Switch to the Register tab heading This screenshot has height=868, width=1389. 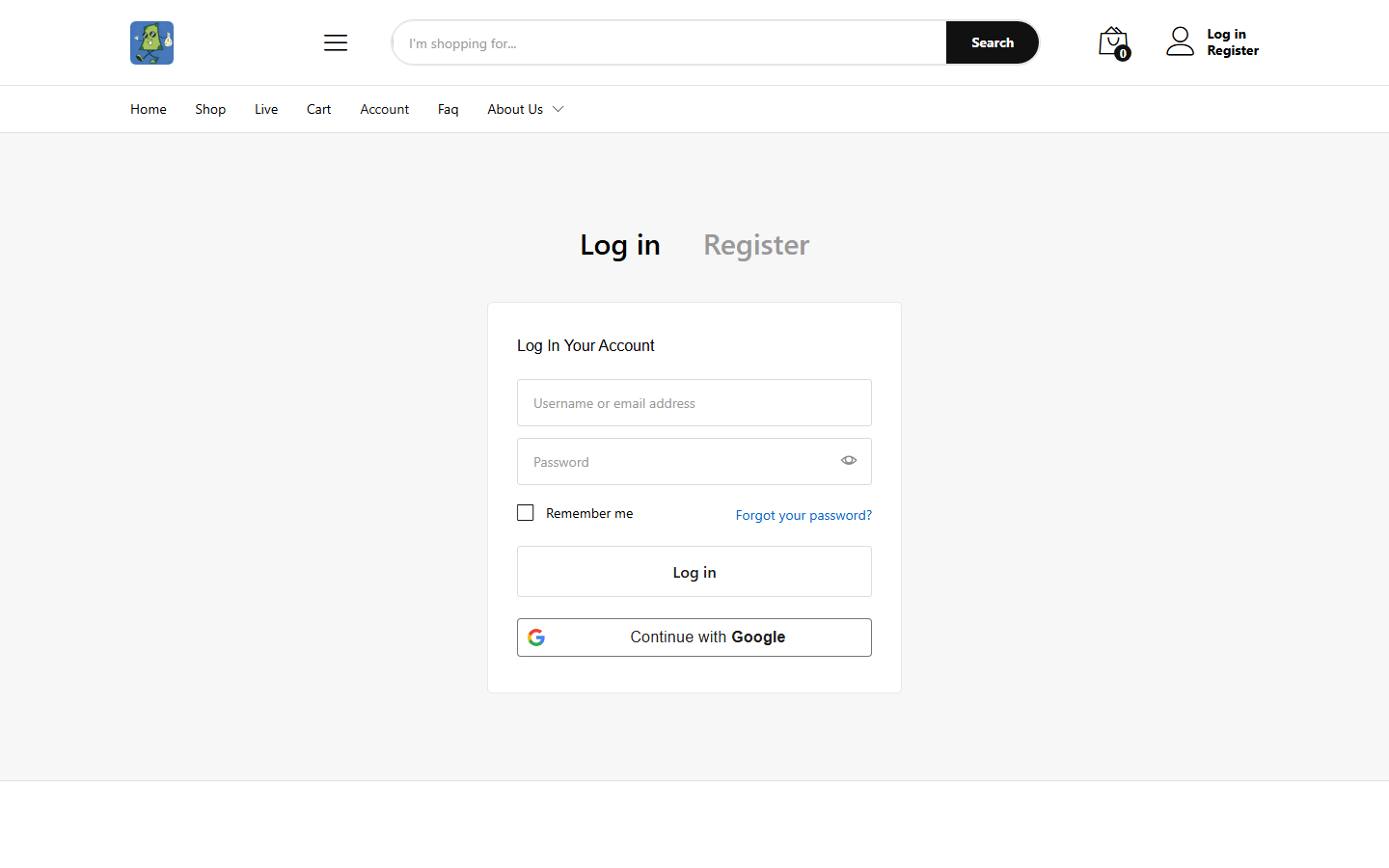coord(756,245)
